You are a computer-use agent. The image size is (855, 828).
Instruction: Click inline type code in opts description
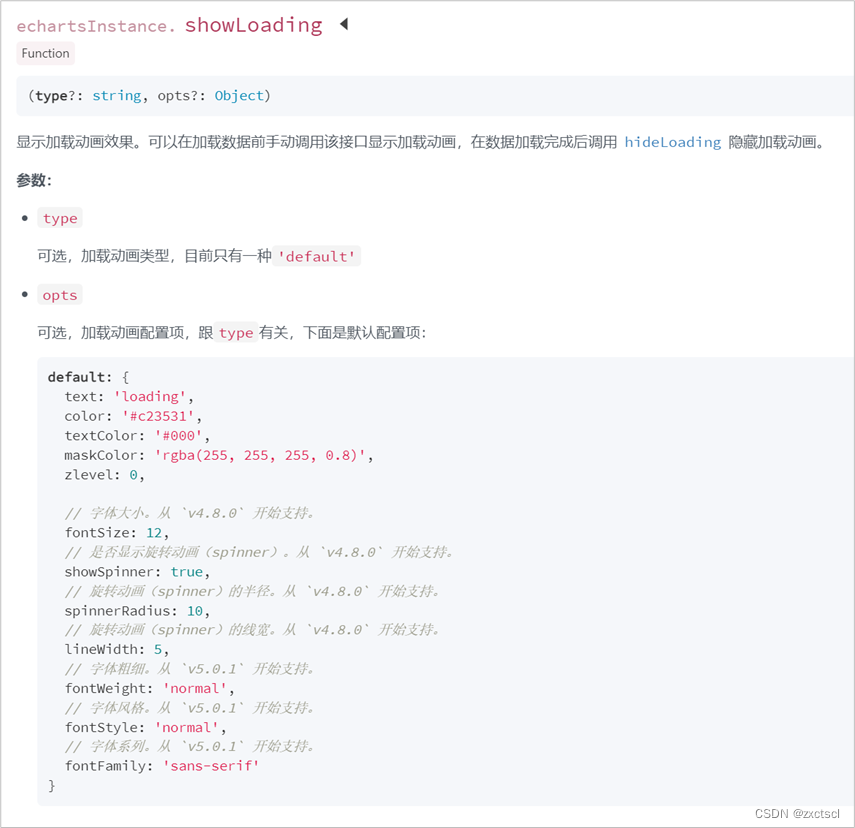[x=236, y=333]
